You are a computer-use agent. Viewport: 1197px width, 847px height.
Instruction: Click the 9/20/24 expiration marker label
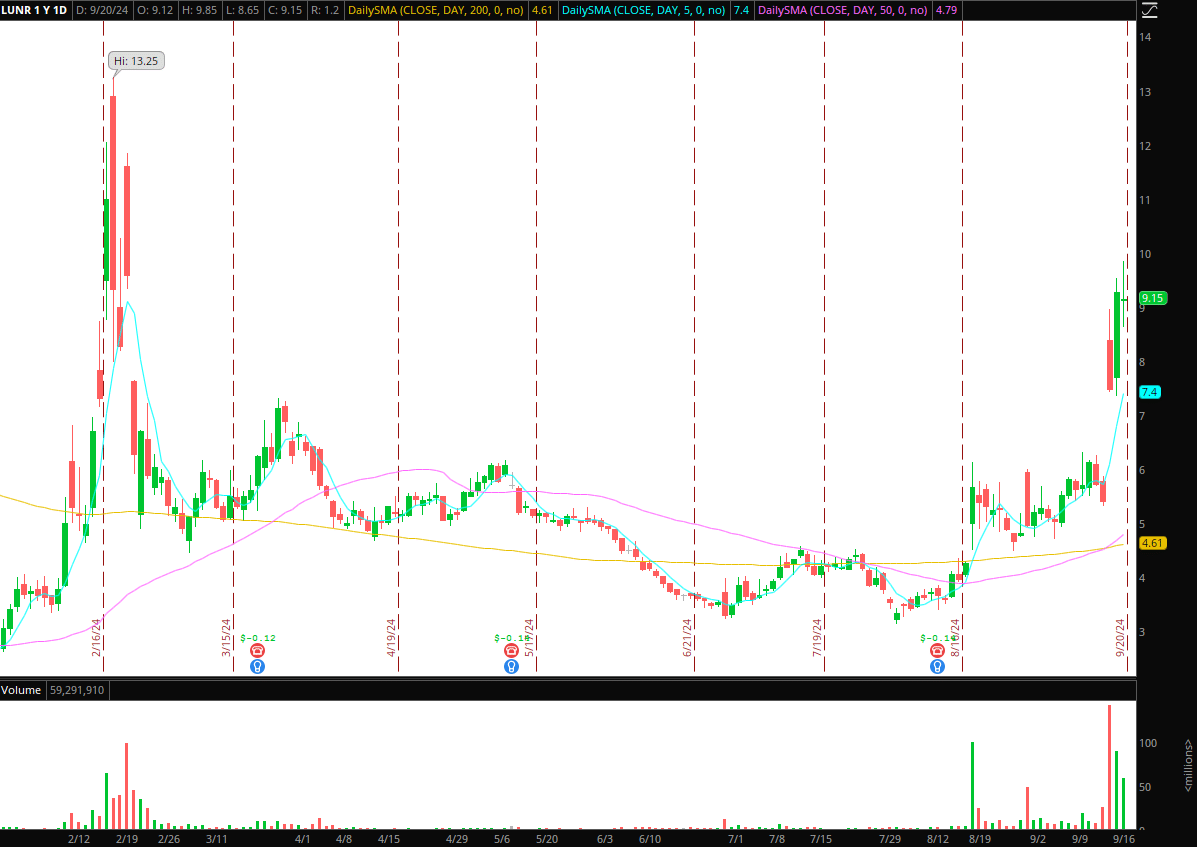click(1120, 637)
